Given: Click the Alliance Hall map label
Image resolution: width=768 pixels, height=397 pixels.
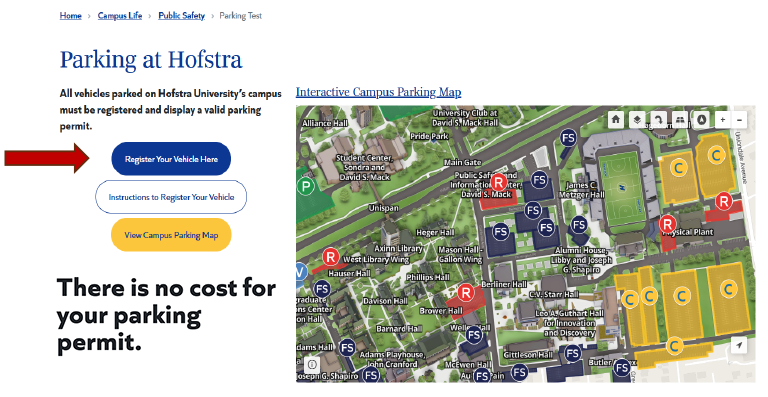Looking at the screenshot, I should coord(325,123).
